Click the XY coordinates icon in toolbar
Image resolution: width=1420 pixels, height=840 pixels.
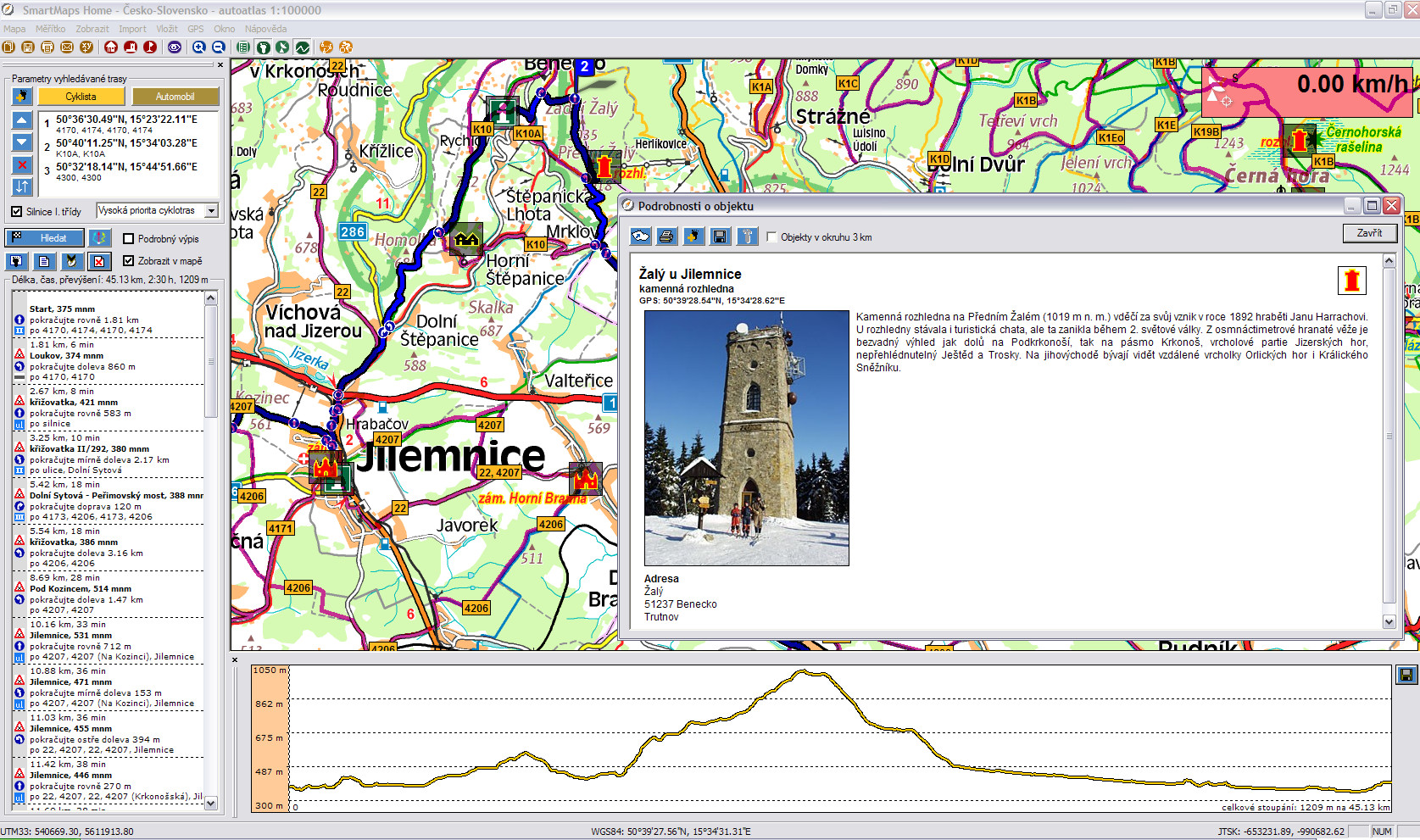pyautogui.click(x=86, y=47)
